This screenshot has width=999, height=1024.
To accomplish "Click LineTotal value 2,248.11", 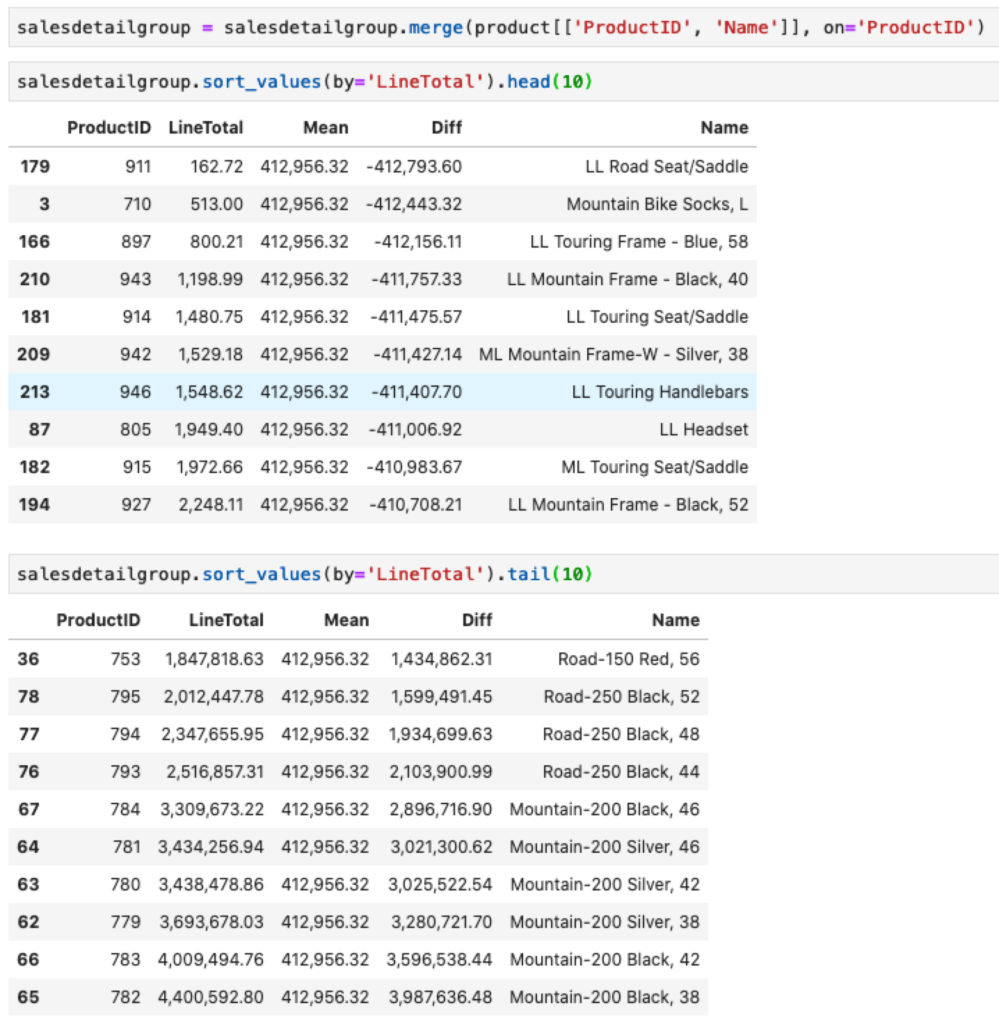I will coord(211,505).
